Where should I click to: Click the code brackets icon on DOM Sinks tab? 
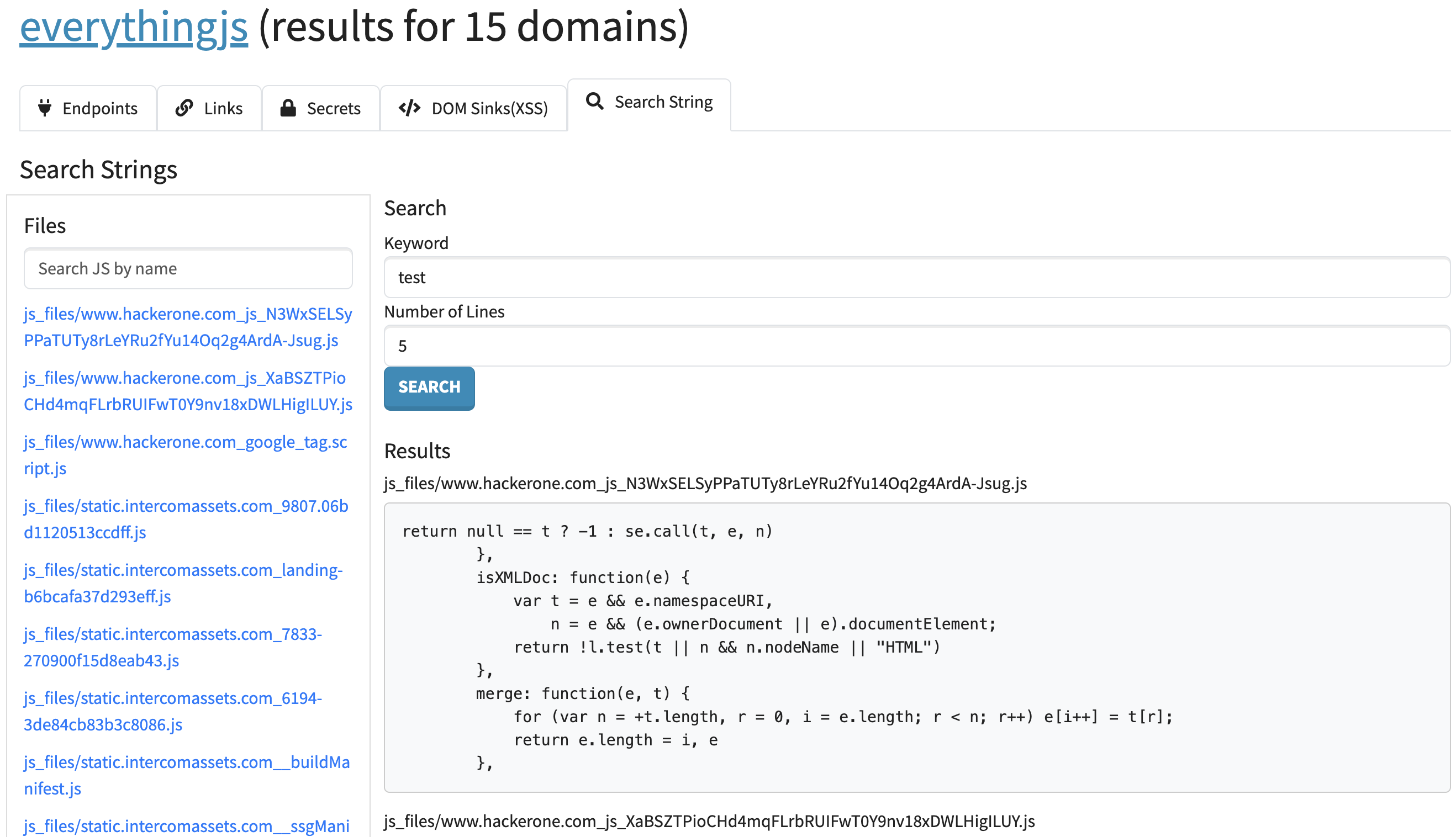(409, 108)
